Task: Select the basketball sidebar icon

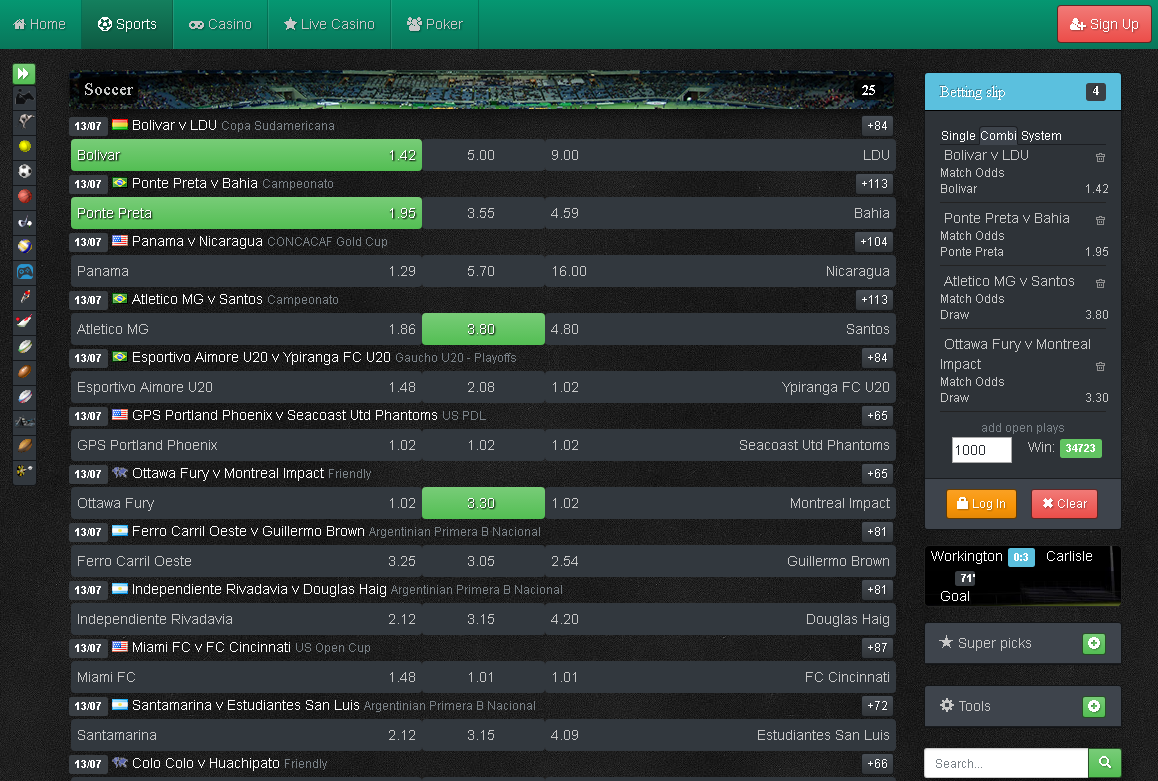Action: [24, 197]
